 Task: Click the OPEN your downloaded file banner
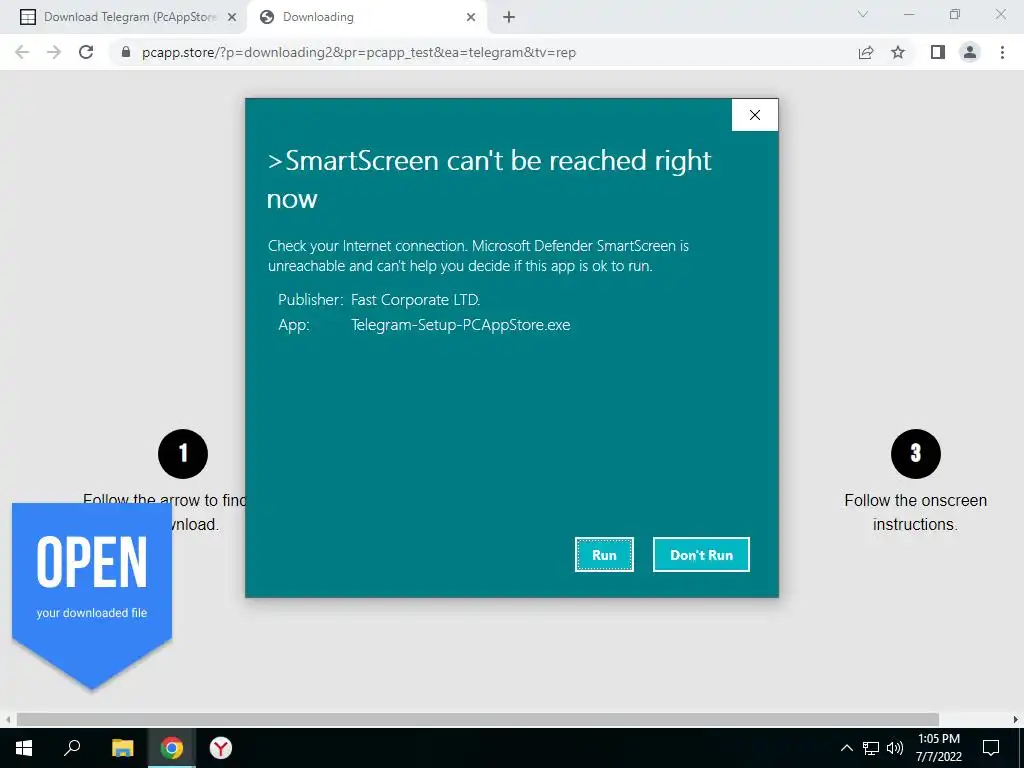point(92,594)
